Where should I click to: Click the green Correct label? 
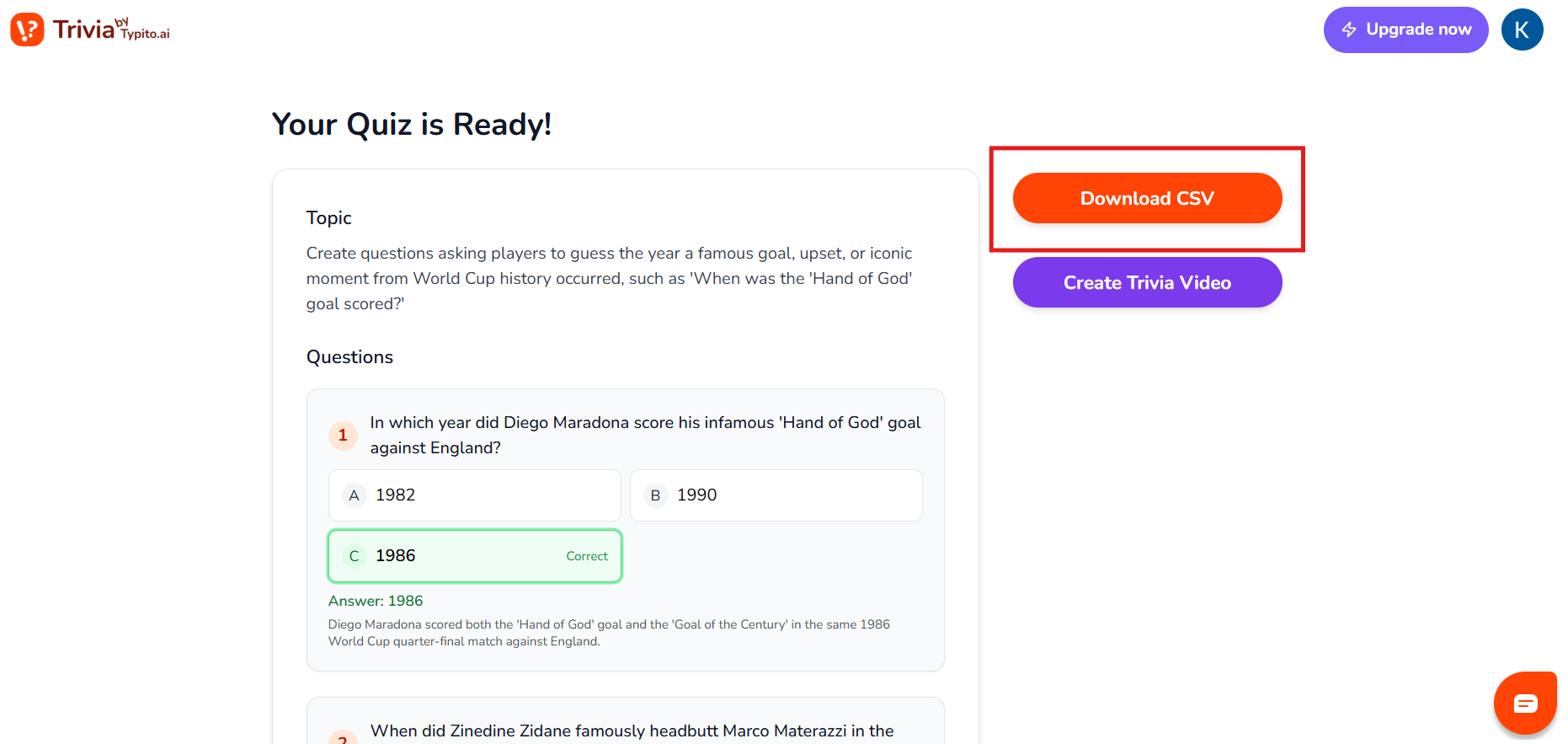click(x=587, y=556)
